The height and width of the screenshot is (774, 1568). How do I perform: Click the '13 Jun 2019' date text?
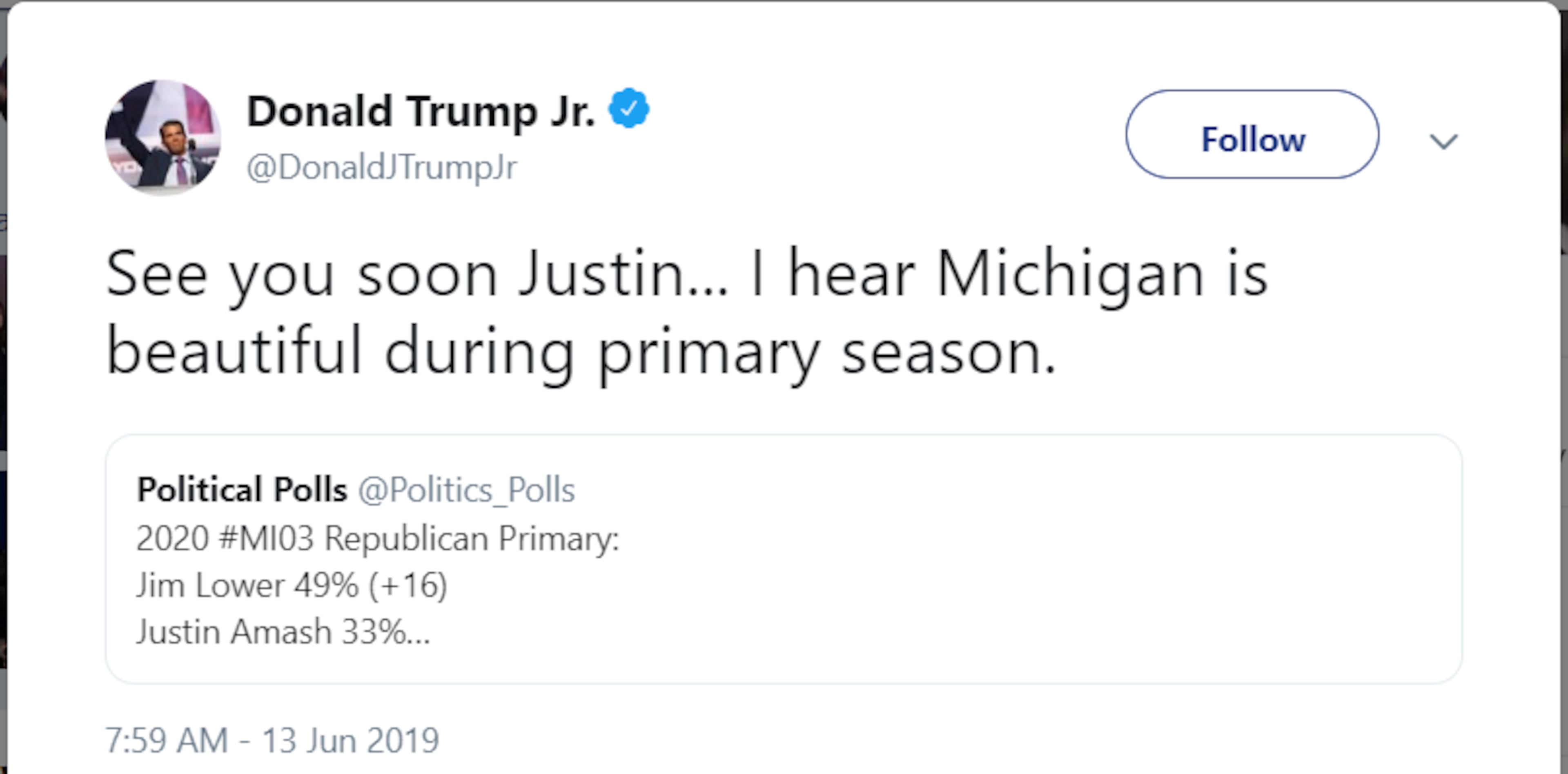(x=350, y=741)
